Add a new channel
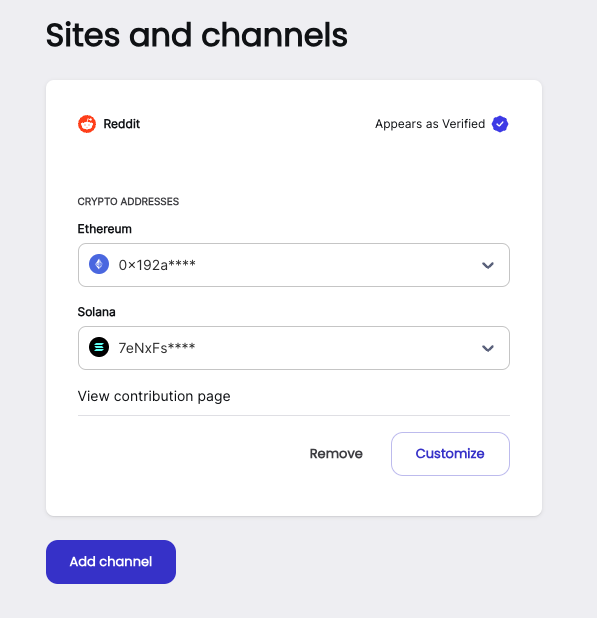 (111, 562)
